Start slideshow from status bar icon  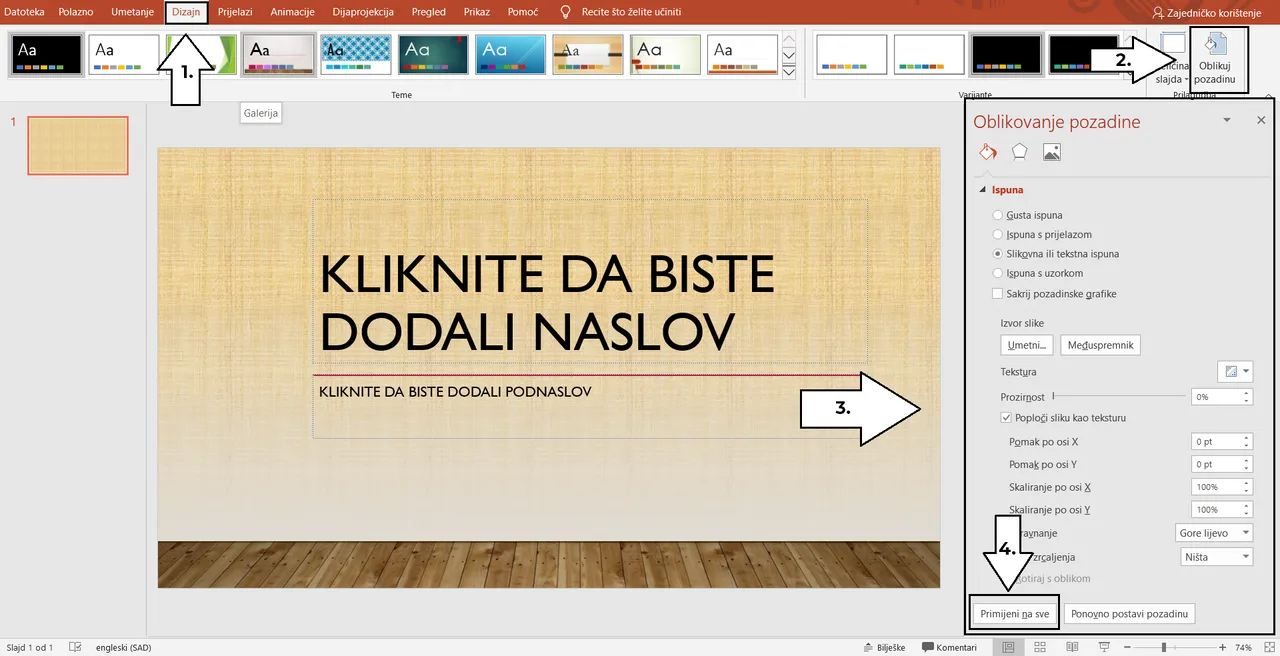(1104, 647)
